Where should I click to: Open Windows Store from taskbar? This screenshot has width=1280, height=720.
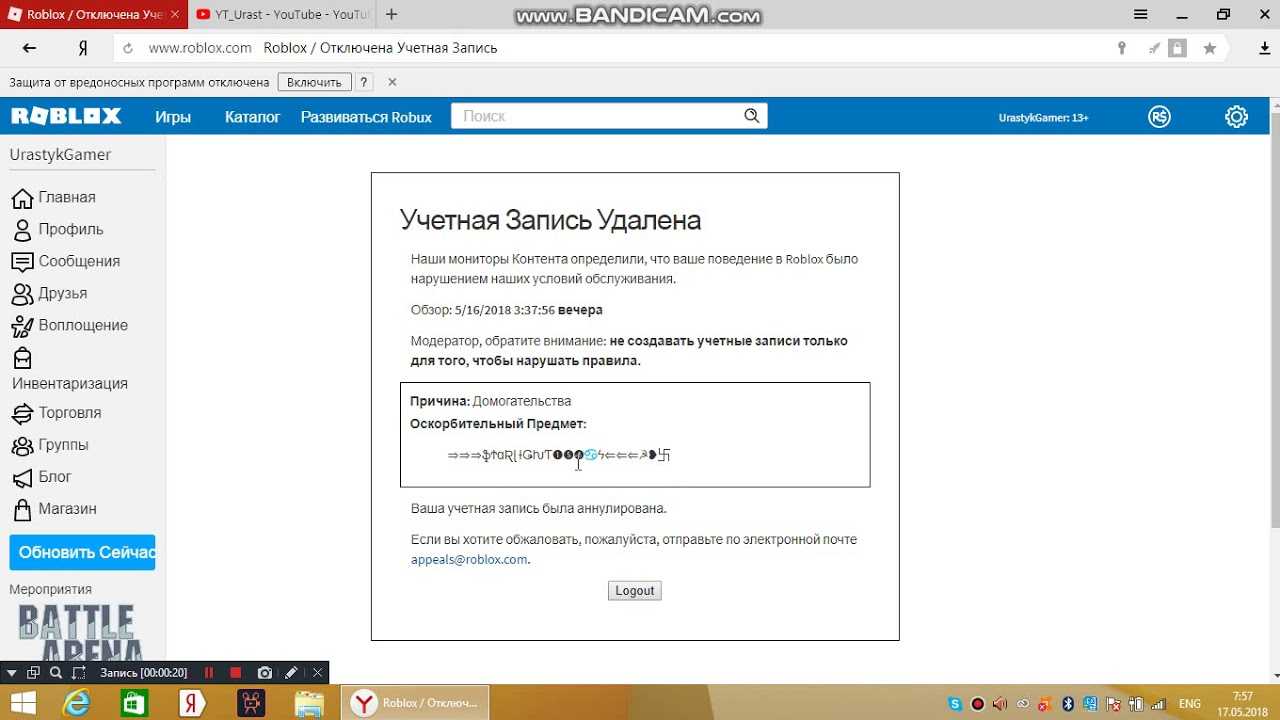tap(133, 703)
